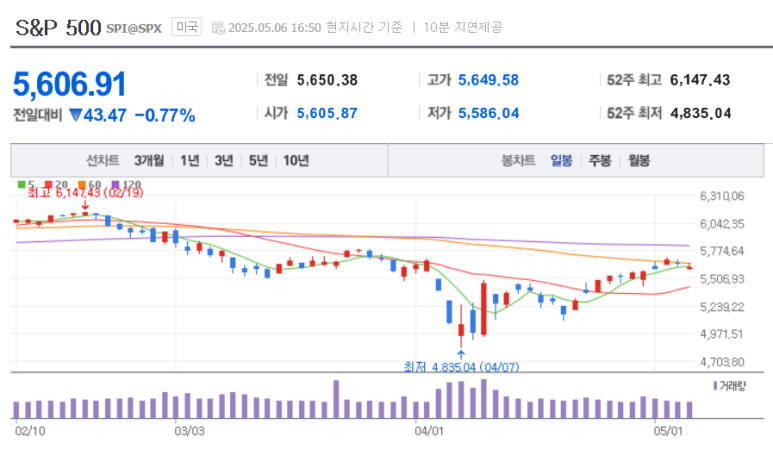Select the 3년 line chart period

click(x=224, y=160)
